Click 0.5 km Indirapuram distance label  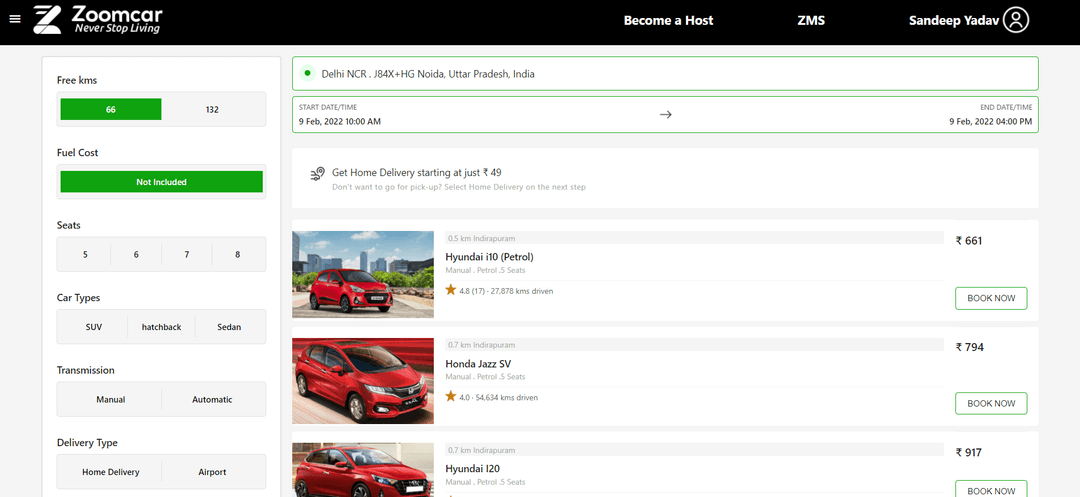click(481, 238)
